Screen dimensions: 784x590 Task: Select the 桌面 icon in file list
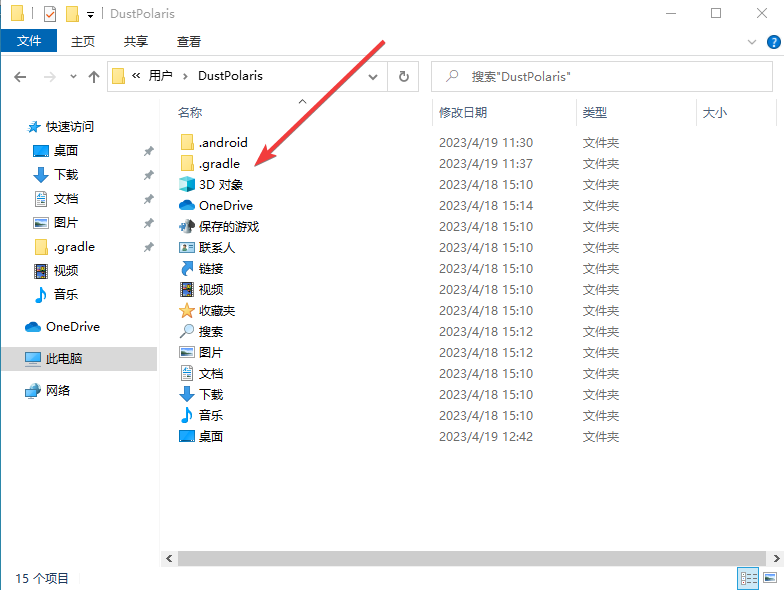[x=187, y=436]
